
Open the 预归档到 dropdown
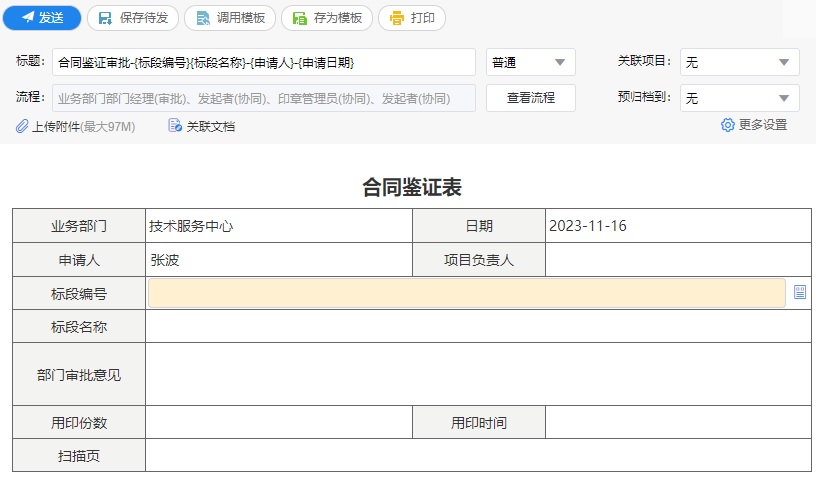pos(739,98)
